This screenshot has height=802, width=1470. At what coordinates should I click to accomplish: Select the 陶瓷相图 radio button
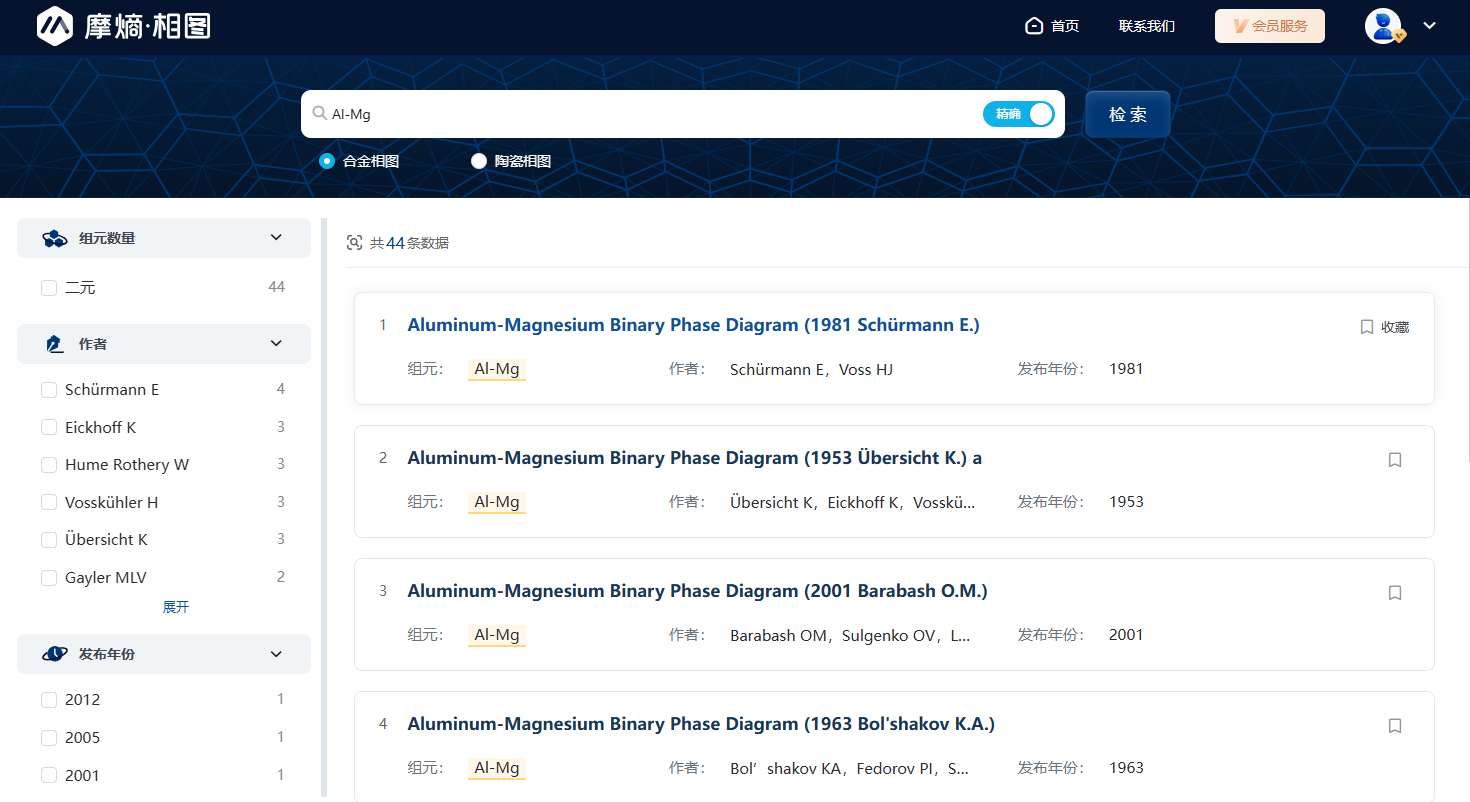pyautogui.click(x=479, y=161)
